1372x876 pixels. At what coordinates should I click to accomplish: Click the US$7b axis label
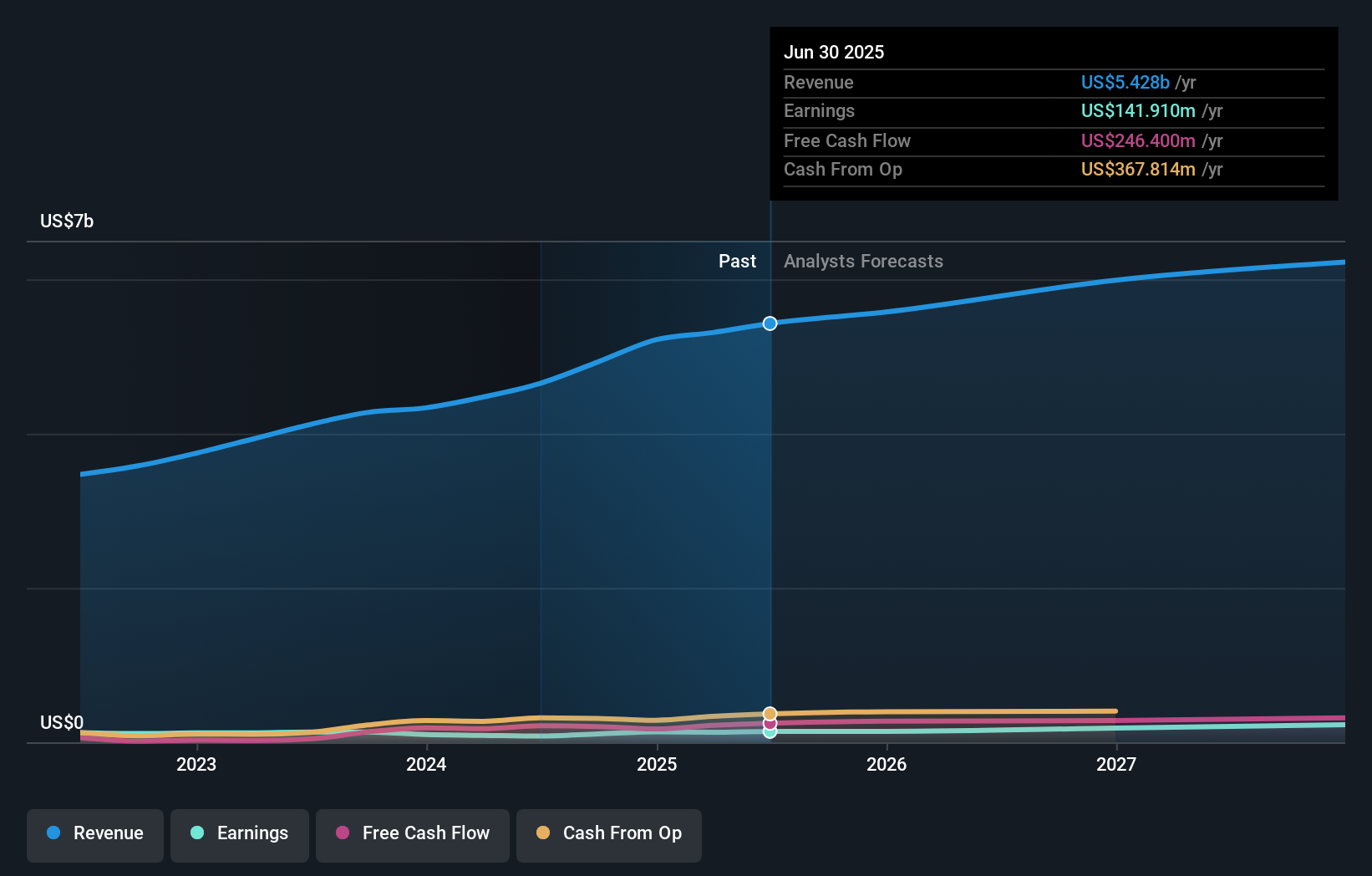[x=67, y=221]
